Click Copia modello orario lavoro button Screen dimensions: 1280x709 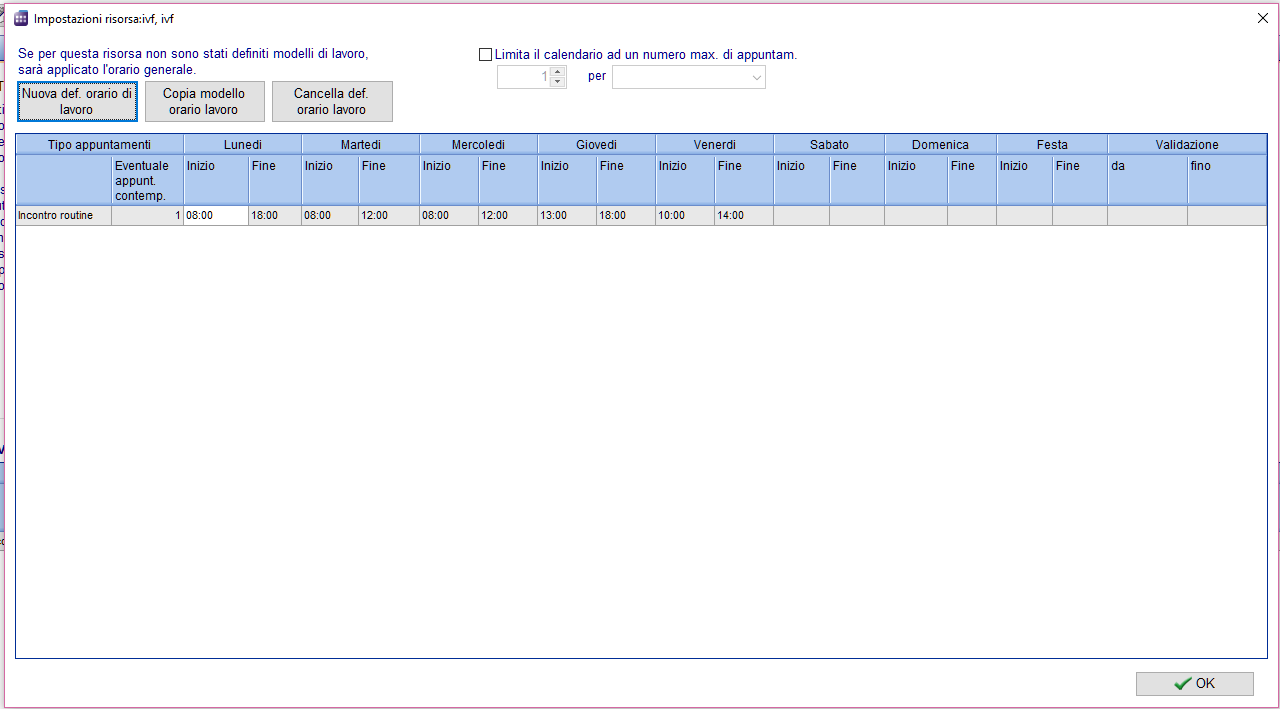click(204, 101)
